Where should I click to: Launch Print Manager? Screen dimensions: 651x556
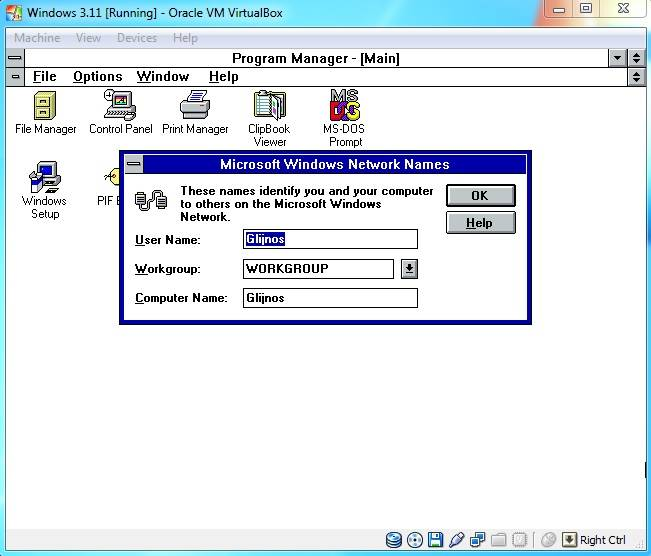195,106
